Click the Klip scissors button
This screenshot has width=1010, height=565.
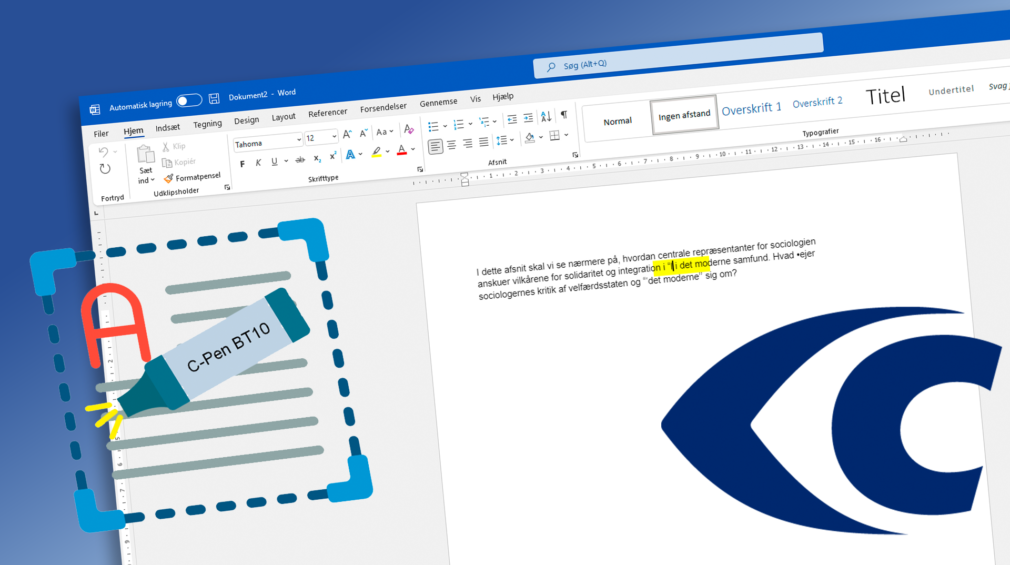coord(174,147)
